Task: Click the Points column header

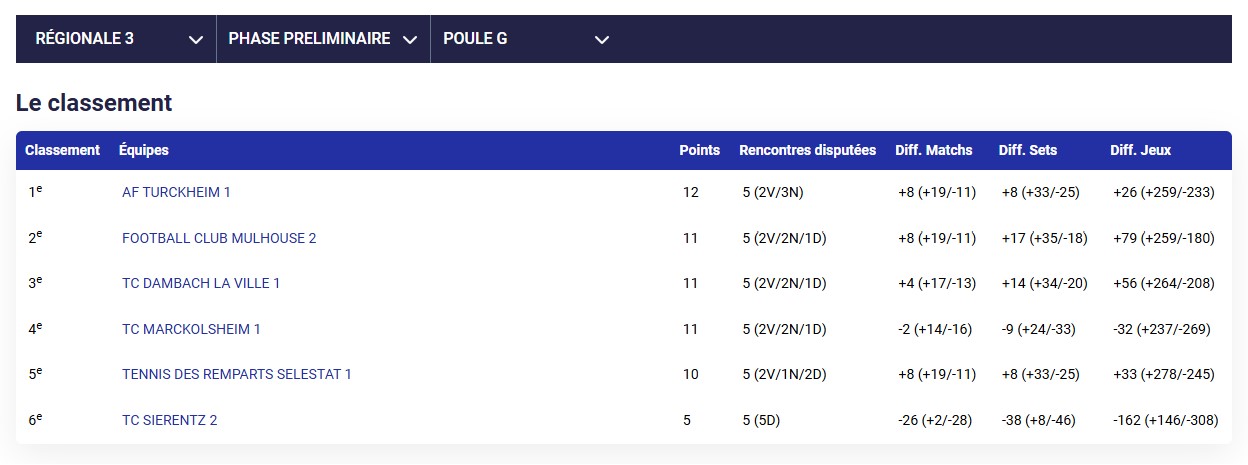Action: tap(699, 150)
